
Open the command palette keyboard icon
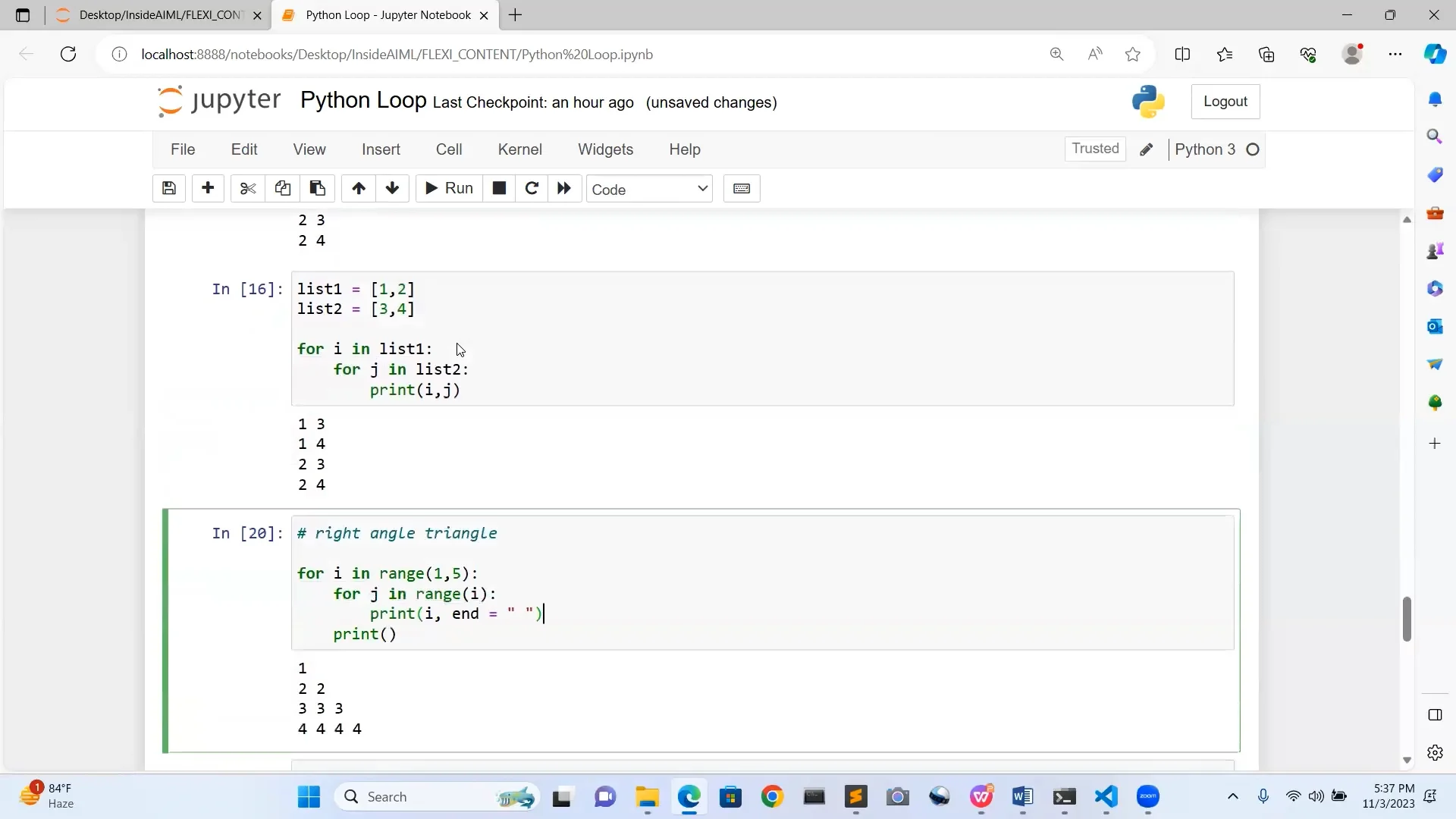pyautogui.click(x=742, y=189)
